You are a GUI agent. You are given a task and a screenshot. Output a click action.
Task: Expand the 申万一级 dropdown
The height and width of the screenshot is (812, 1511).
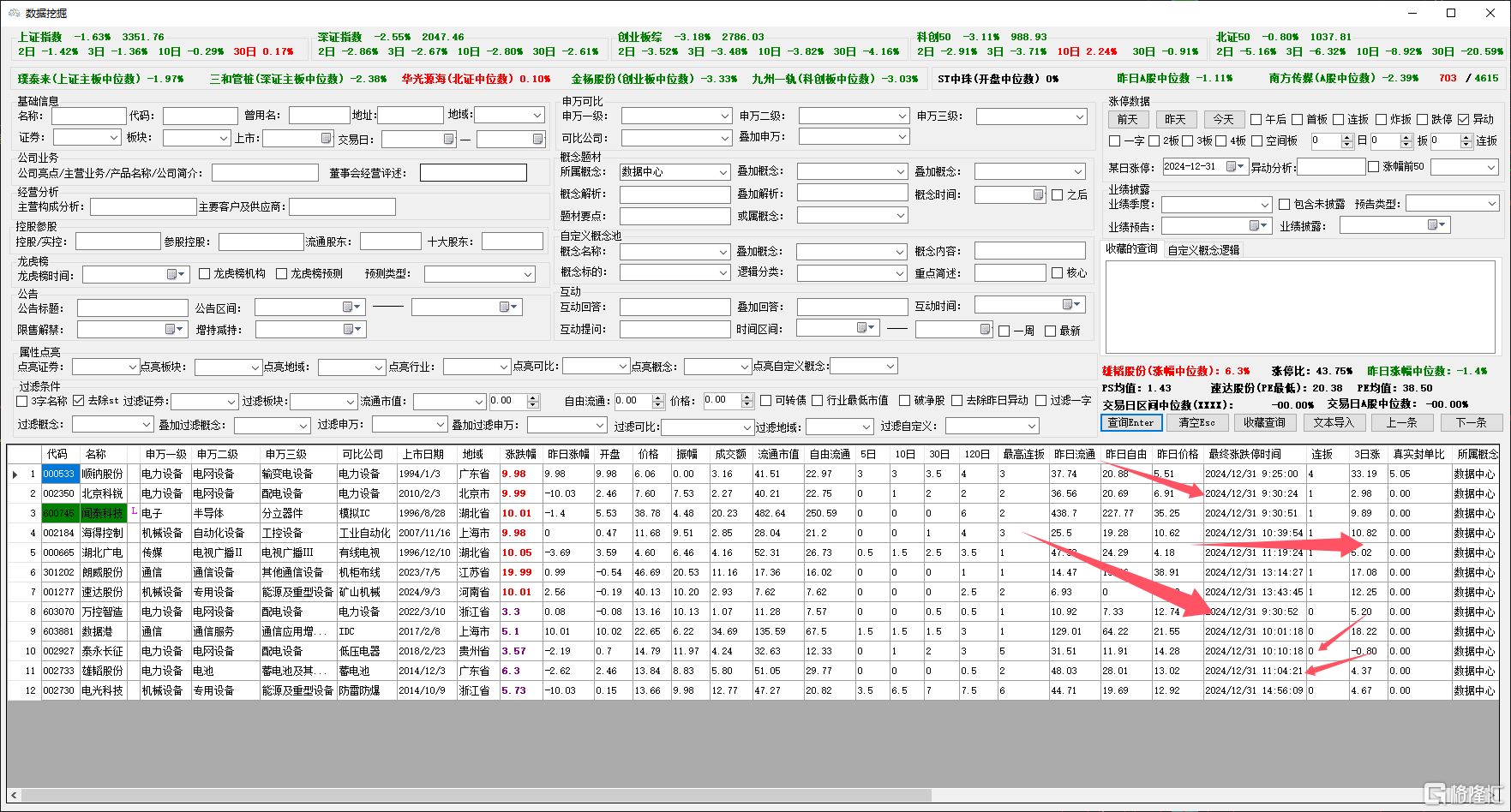point(725,116)
